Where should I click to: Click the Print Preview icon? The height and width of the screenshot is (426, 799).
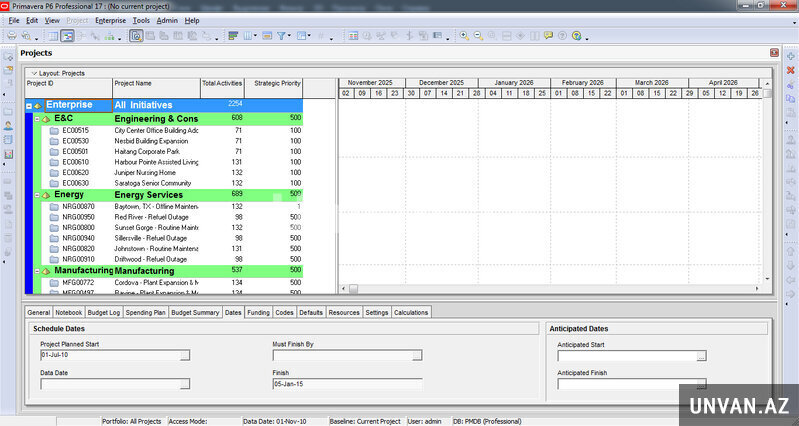point(26,35)
